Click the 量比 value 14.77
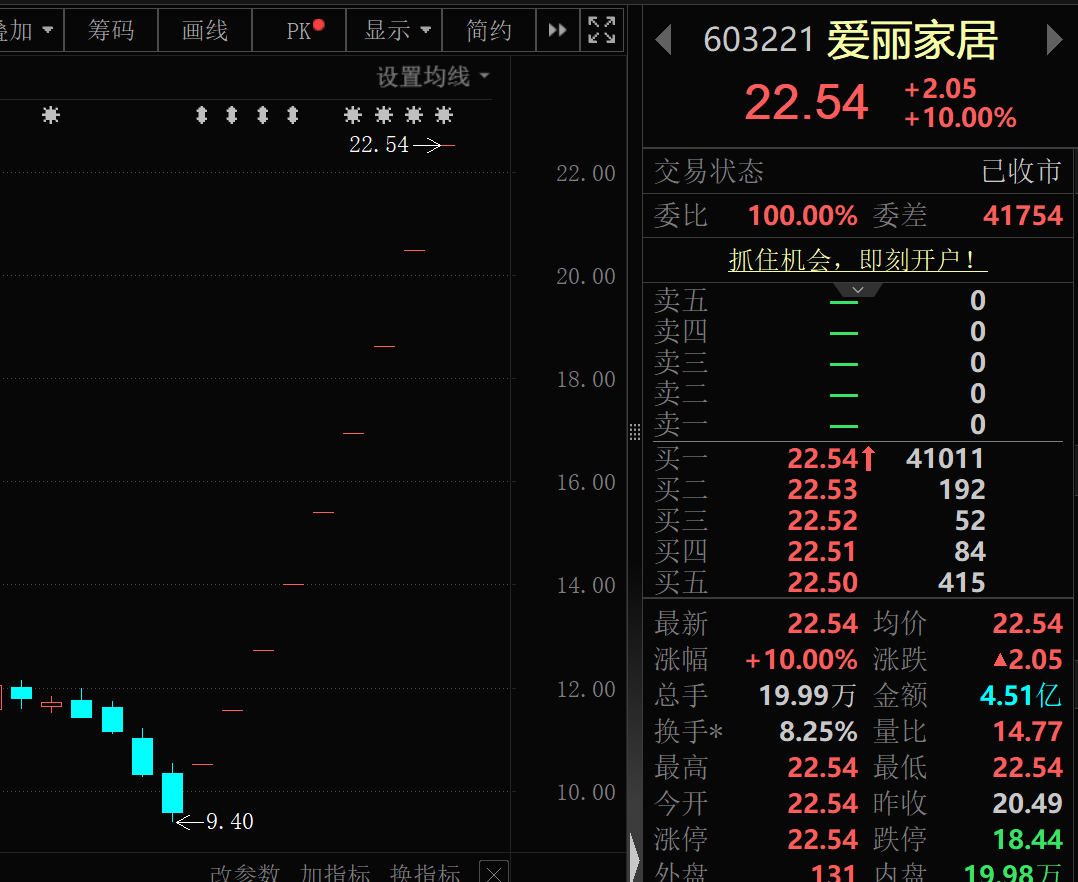Image resolution: width=1078 pixels, height=882 pixels. (x=1028, y=731)
